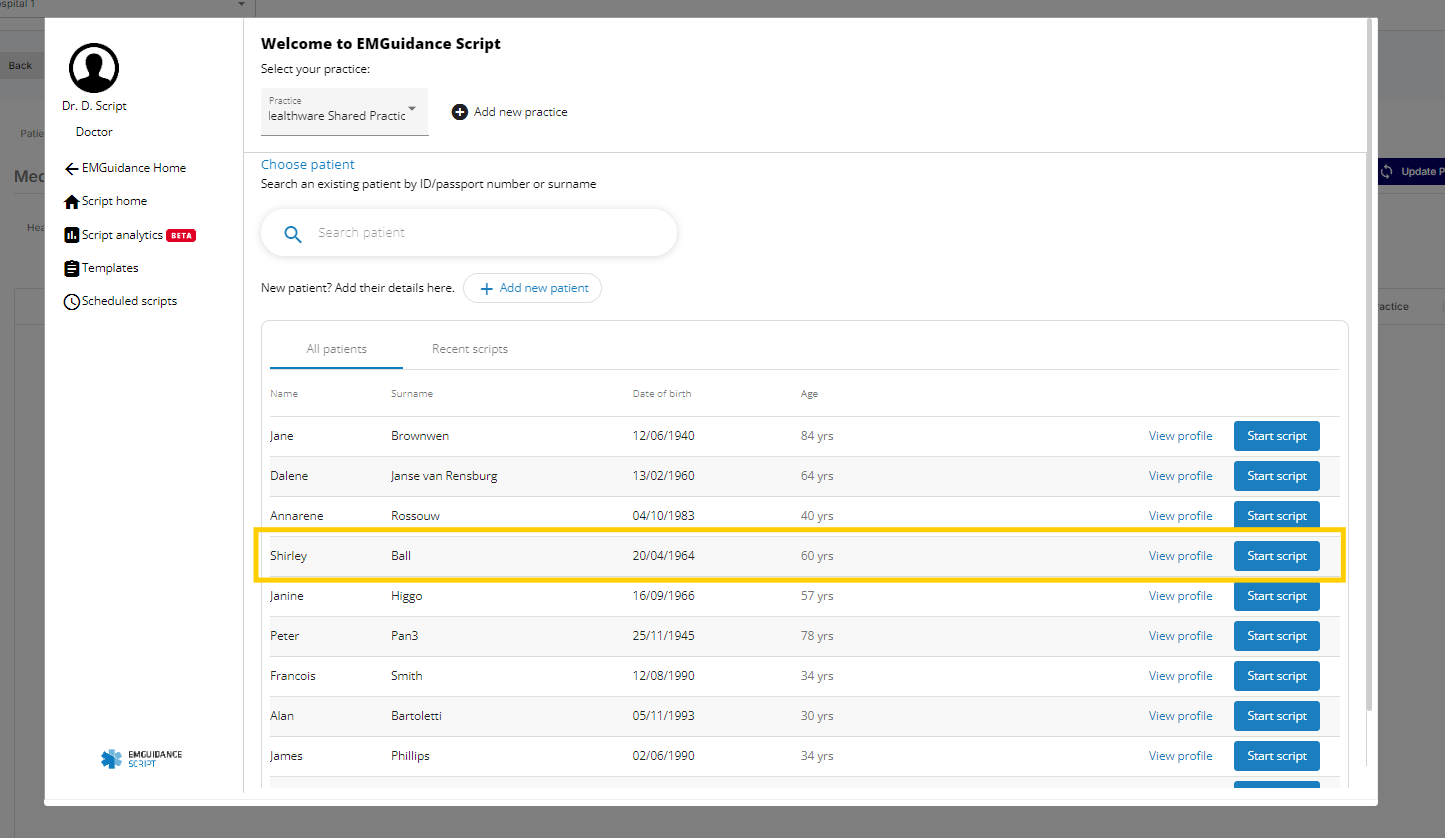Expand the Practice dropdown
The height and width of the screenshot is (838, 1445).
411,109
